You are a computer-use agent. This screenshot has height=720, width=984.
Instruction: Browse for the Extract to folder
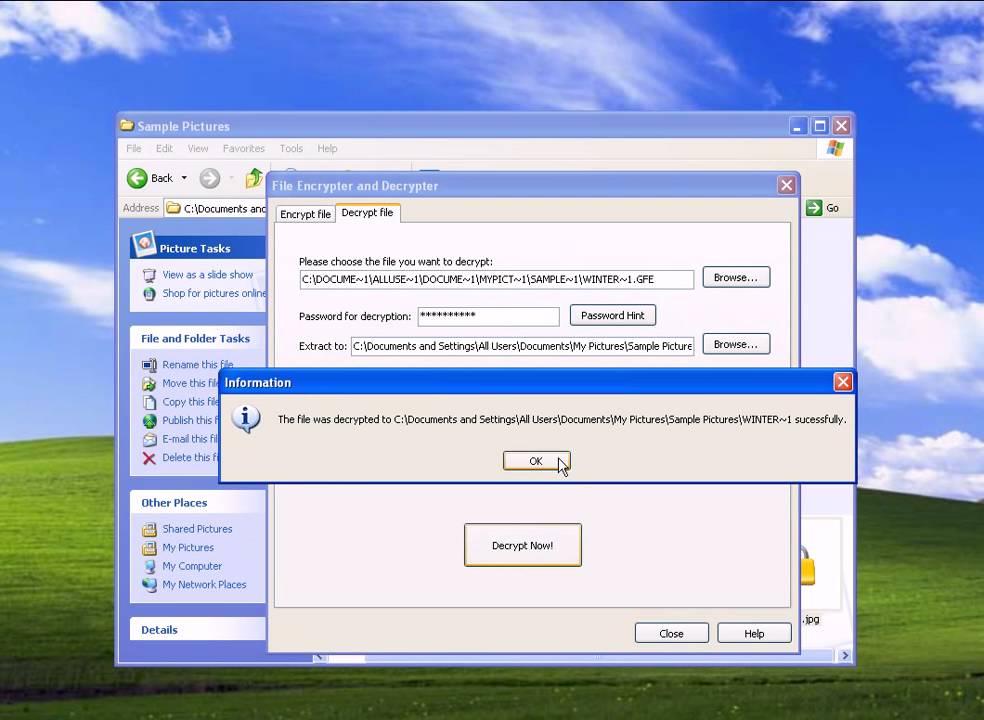point(735,344)
